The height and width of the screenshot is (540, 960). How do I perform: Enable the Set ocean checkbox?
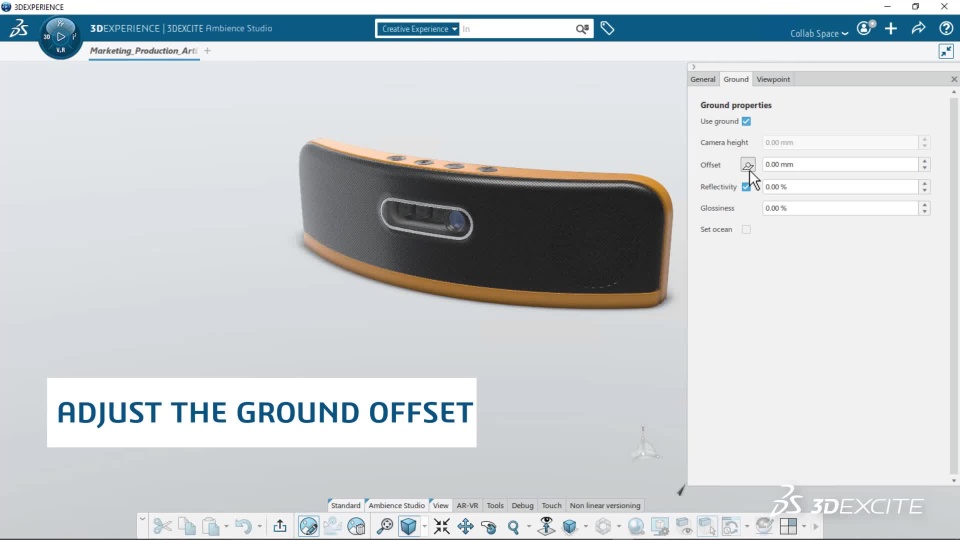[x=746, y=230]
